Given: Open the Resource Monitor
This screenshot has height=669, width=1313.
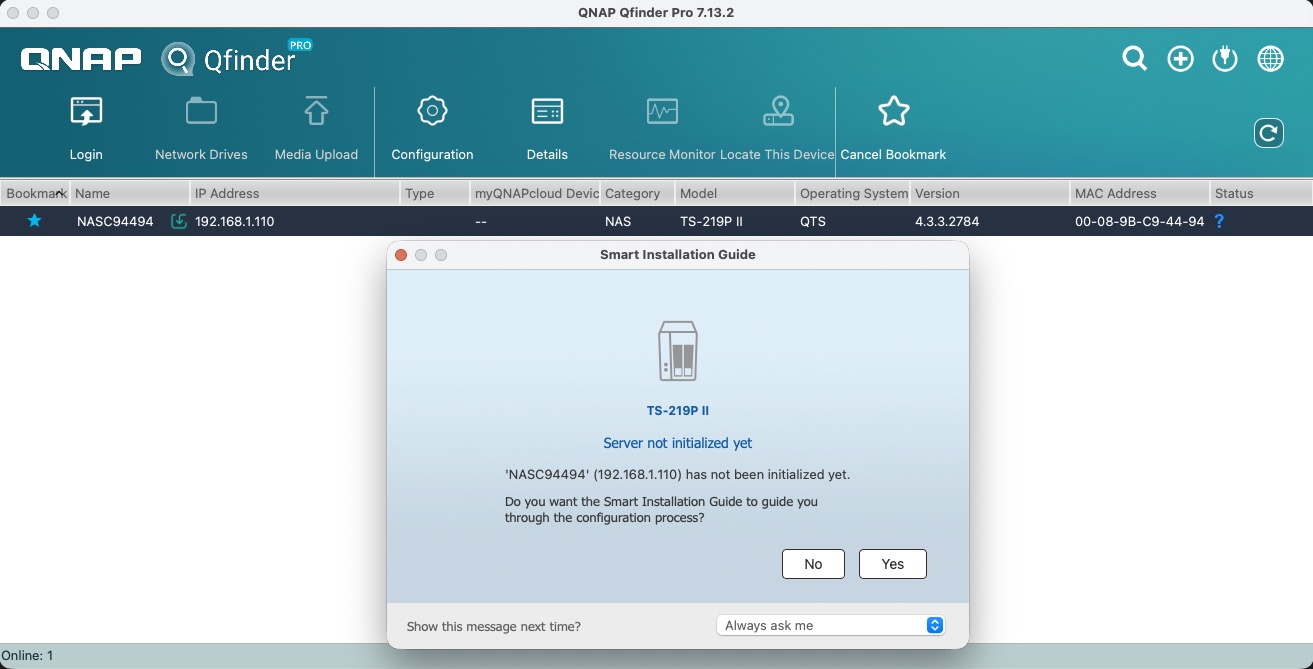Looking at the screenshot, I should pyautogui.click(x=662, y=112).
